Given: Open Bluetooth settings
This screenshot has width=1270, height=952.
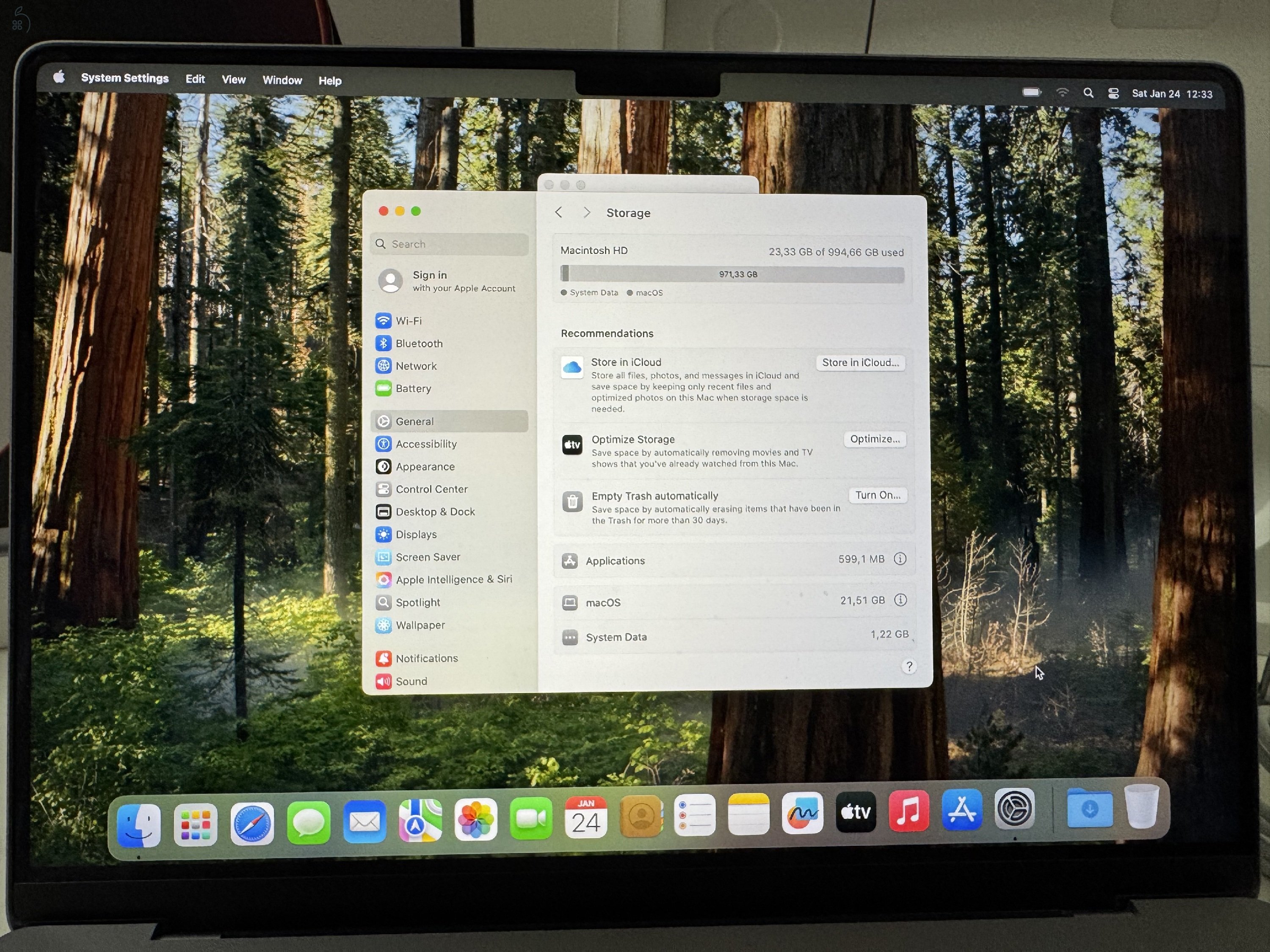Looking at the screenshot, I should coord(419,343).
